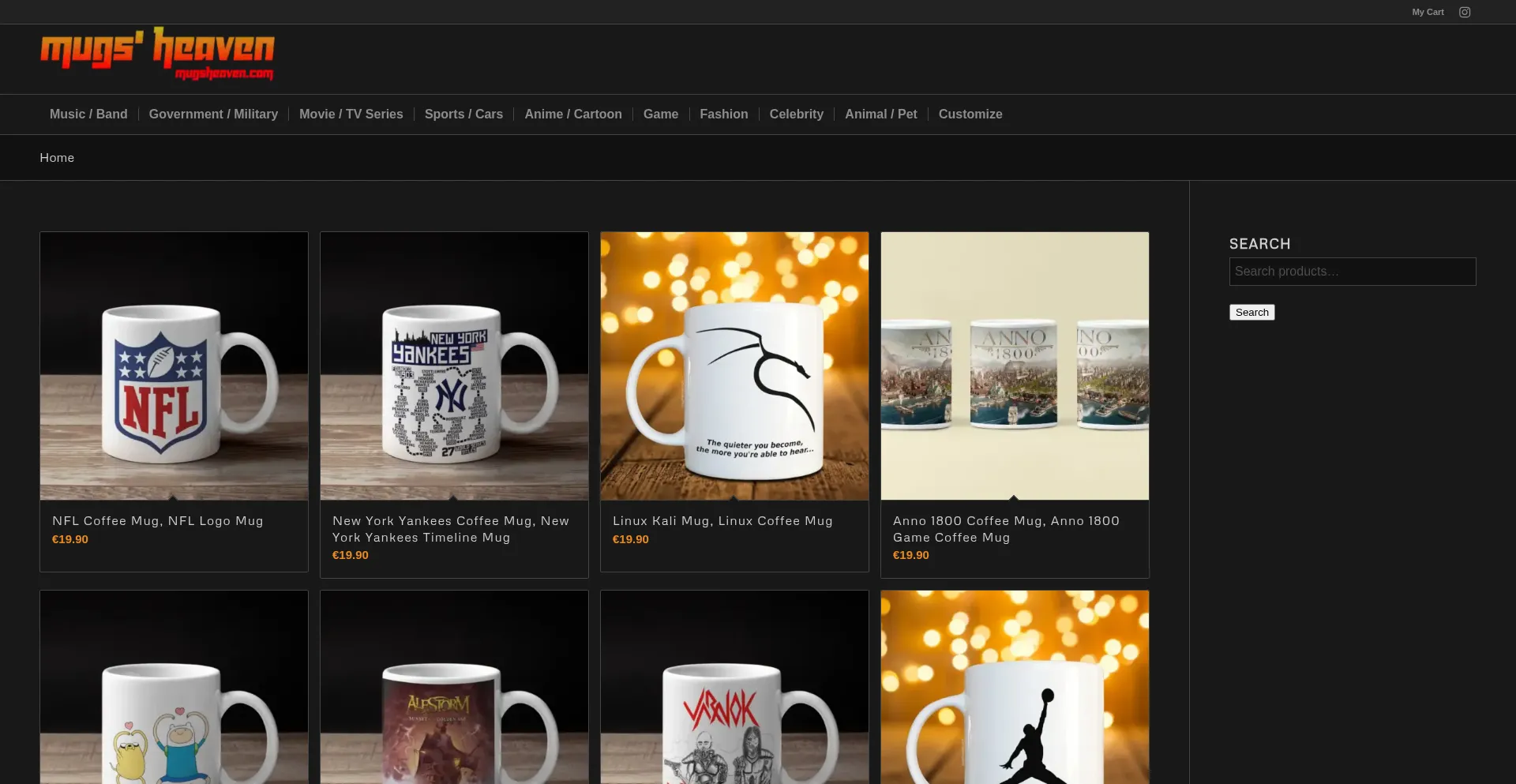Open the NFL logo mug image
The height and width of the screenshot is (784, 1516).
[x=174, y=366]
